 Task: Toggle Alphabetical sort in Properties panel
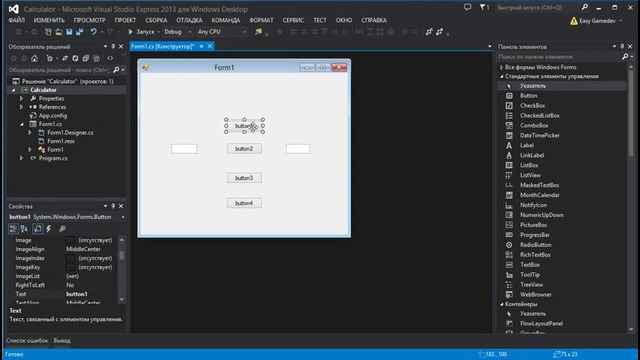[x=24, y=229]
